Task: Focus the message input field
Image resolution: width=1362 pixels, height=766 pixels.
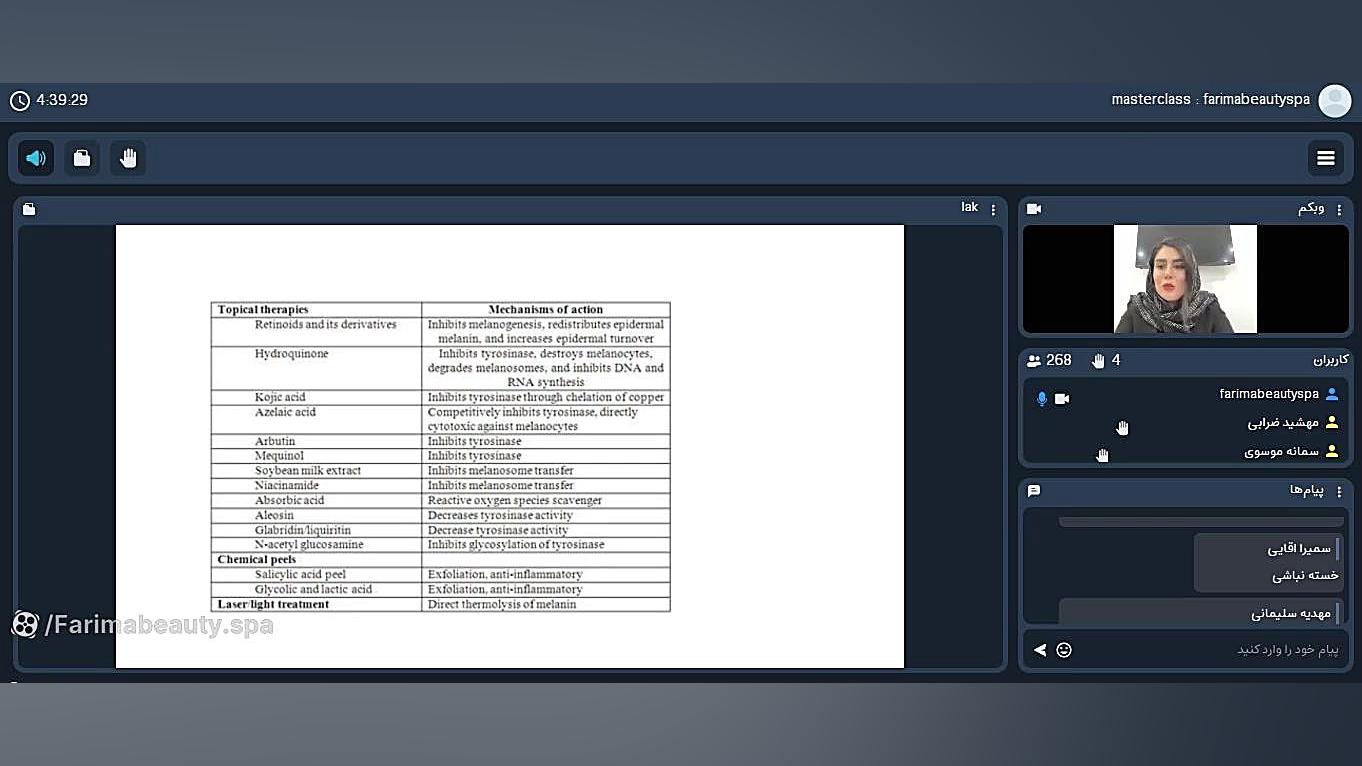Action: pyautogui.click(x=1210, y=650)
